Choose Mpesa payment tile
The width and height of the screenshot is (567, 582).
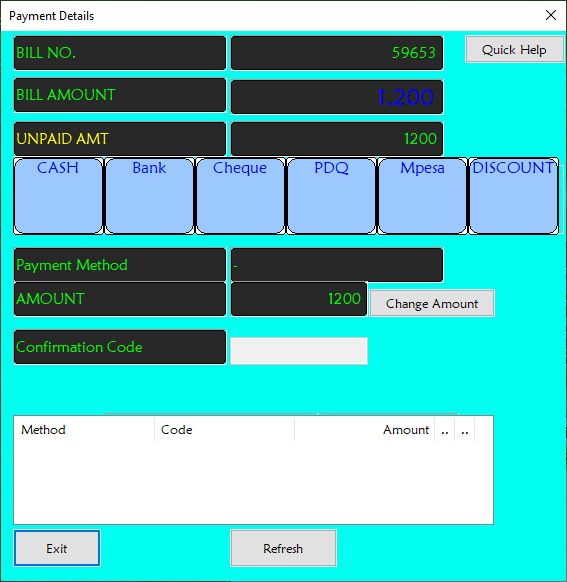click(x=422, y=196)
